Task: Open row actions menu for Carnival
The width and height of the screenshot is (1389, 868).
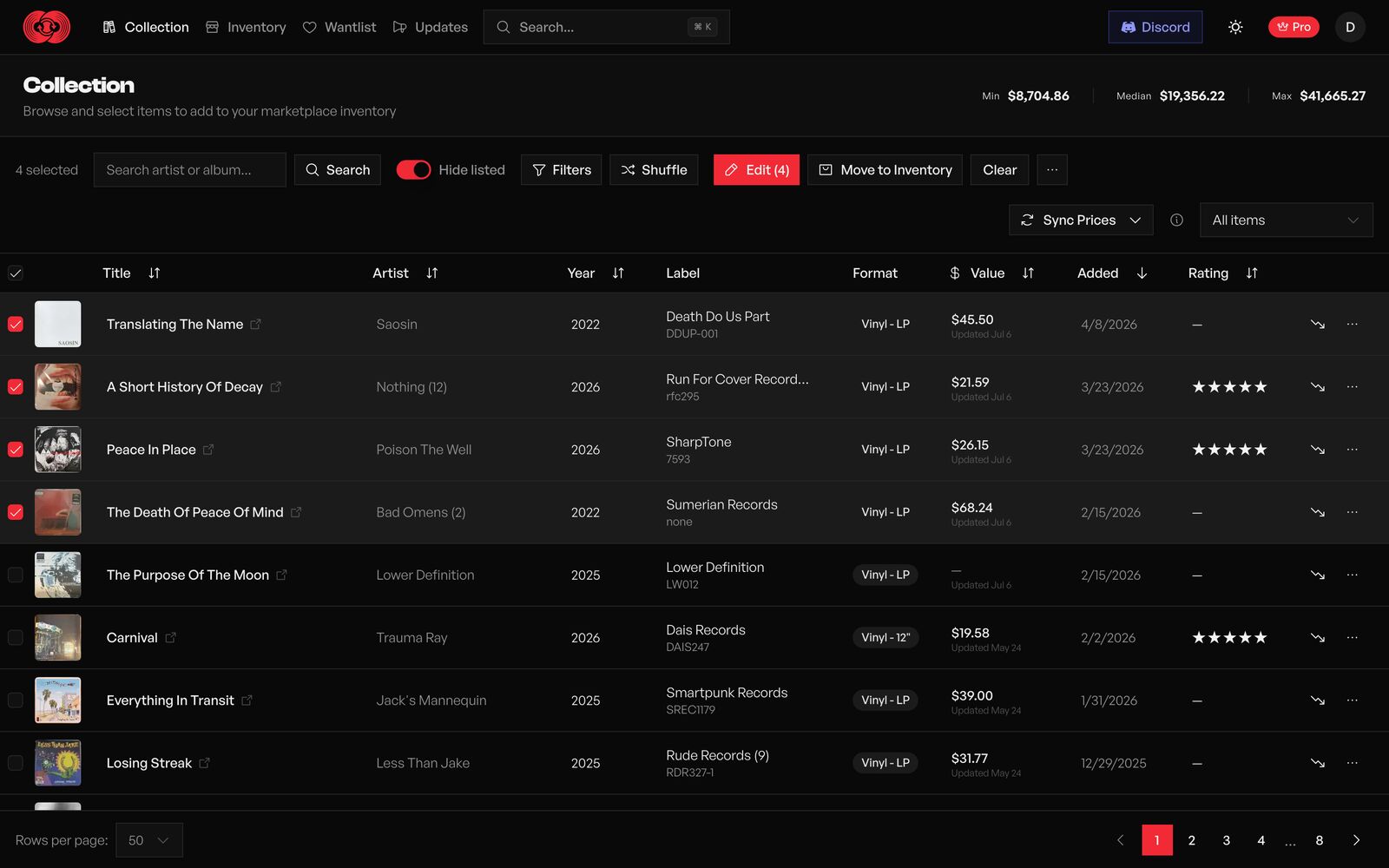Action: click(1352, 637)
